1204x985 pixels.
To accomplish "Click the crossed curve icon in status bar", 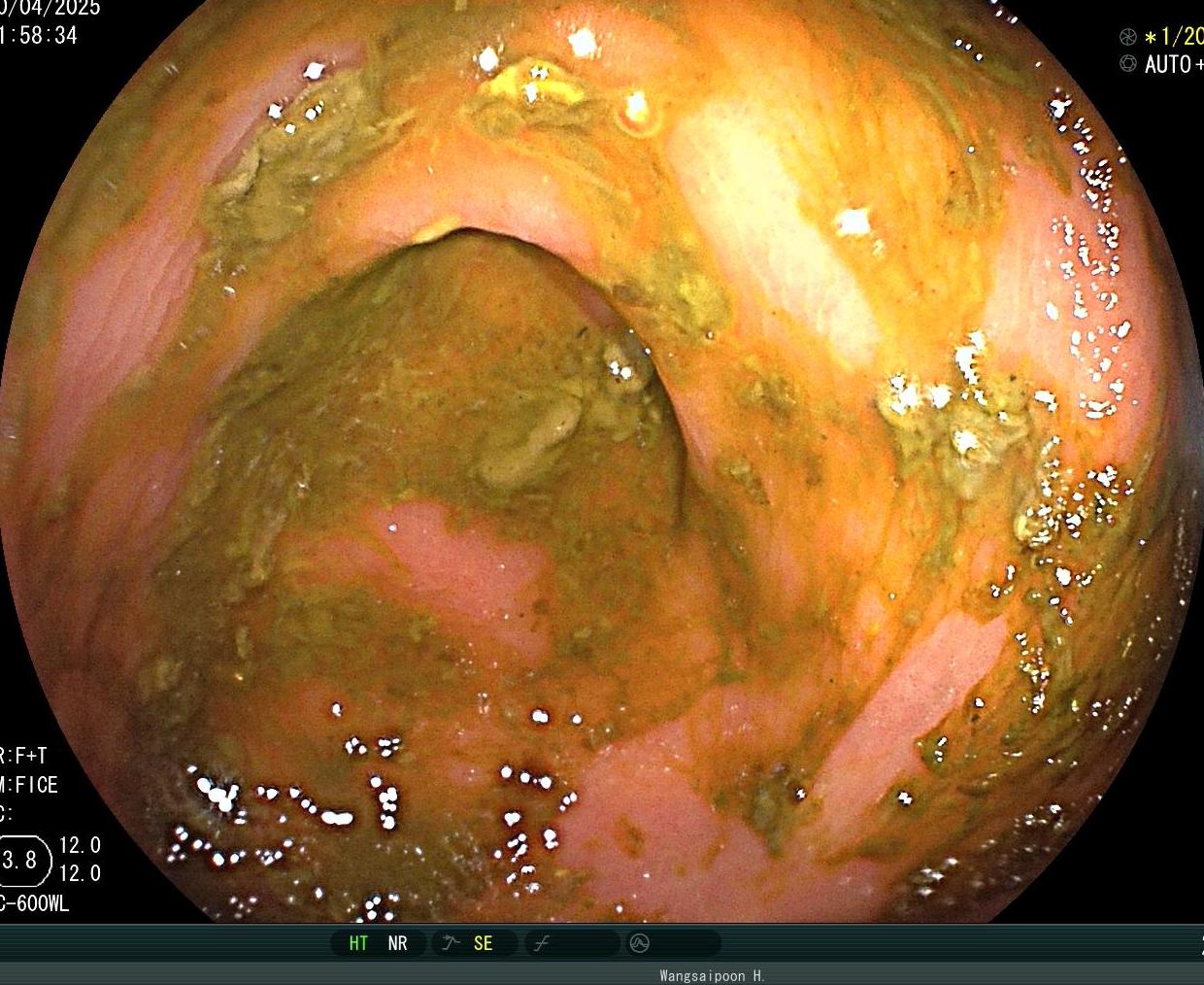I will pyautogui.click(x=542, y=943).
